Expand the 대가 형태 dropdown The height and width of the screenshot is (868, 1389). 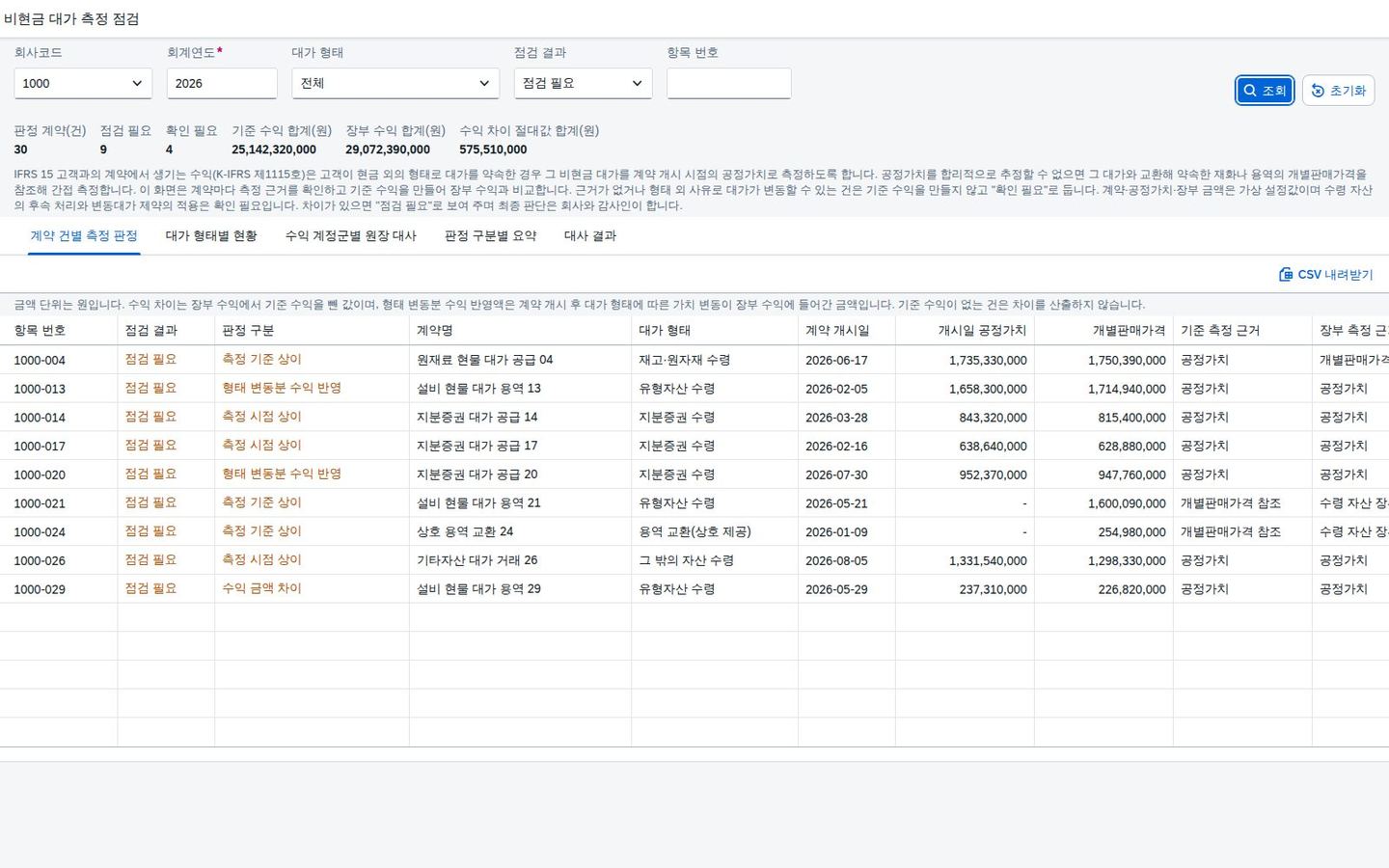click(395, 83)
